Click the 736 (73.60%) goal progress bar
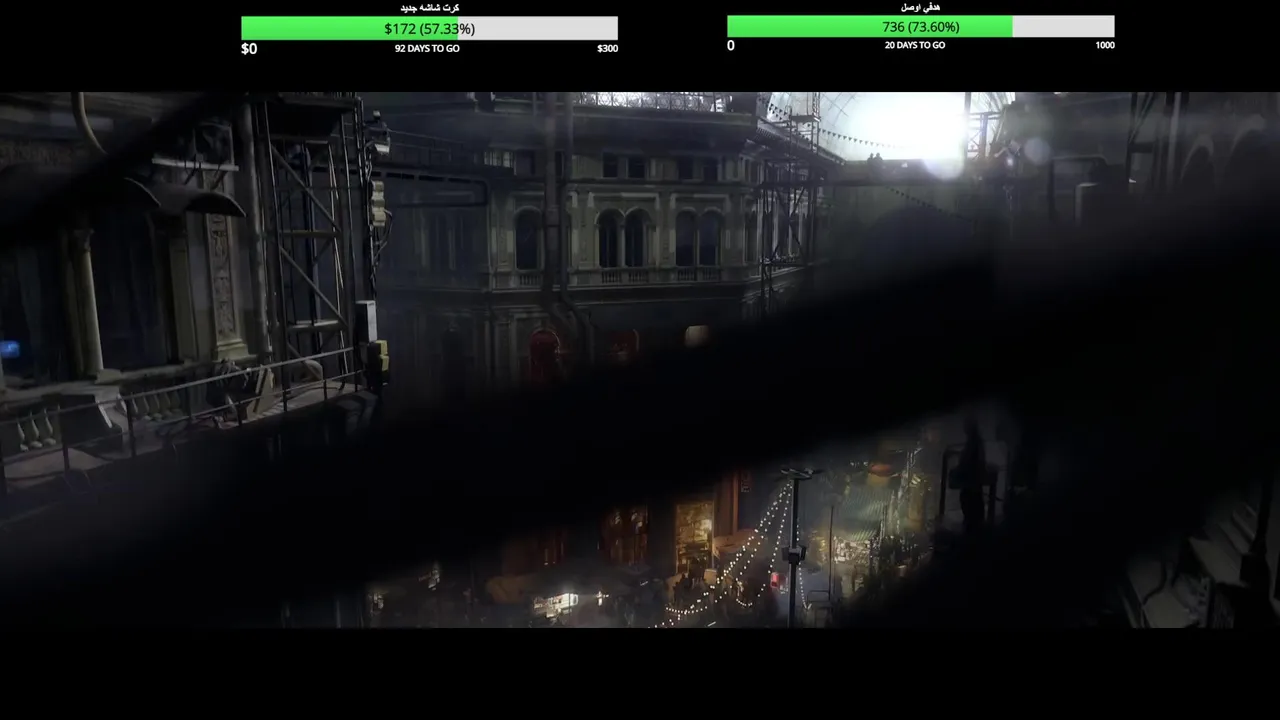 [x=920, y=27]
